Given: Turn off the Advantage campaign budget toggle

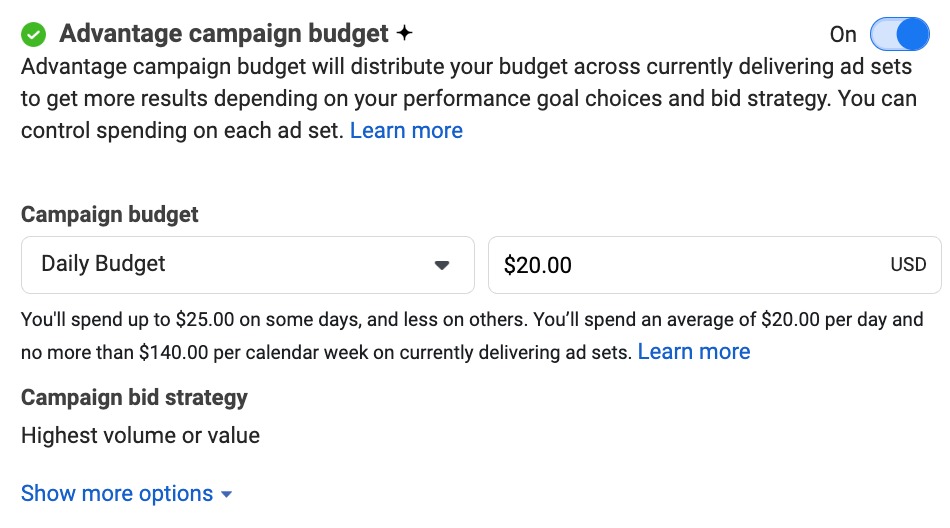Looking at the screenshot, I should click(899, 35).
